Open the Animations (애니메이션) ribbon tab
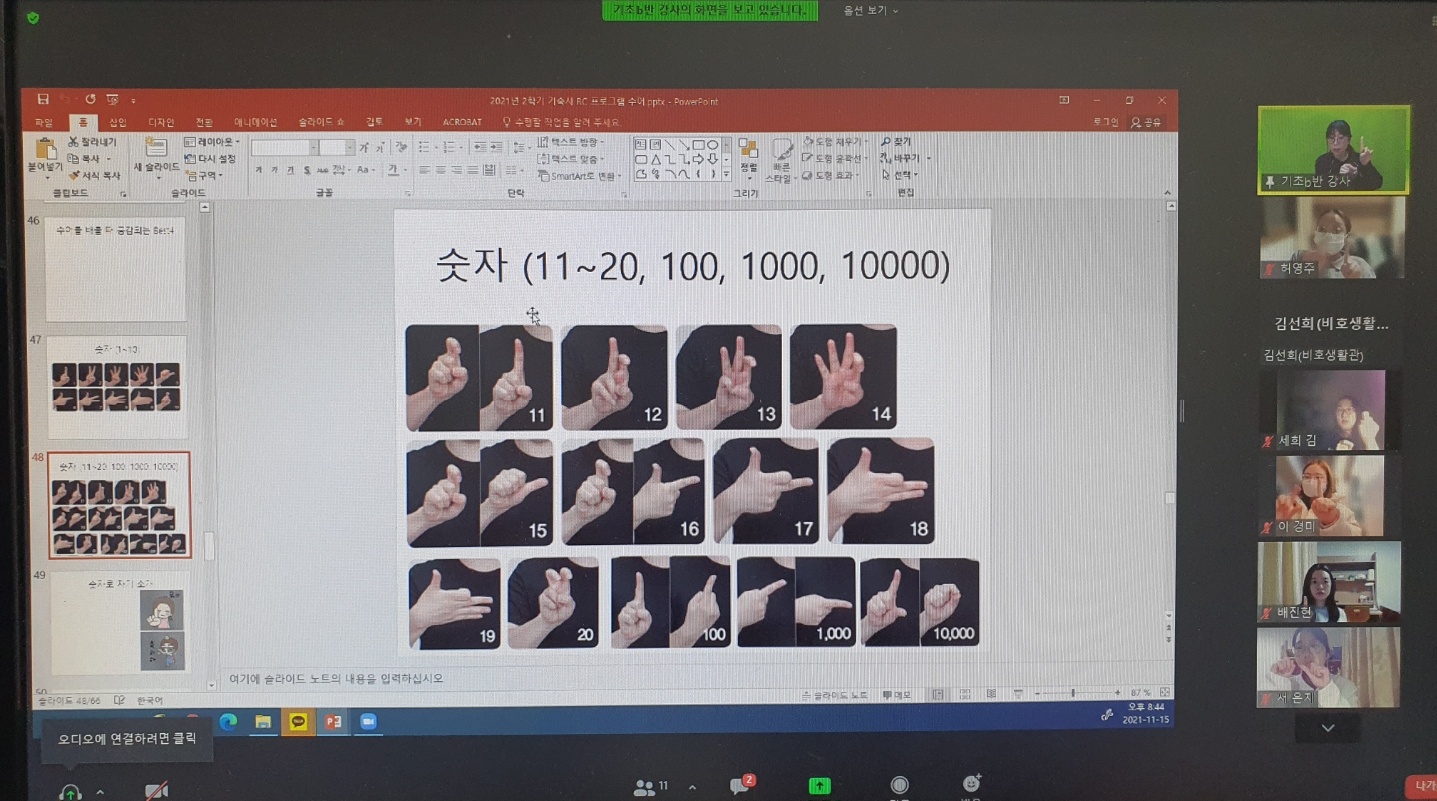Screen dimensions: 1437x801 255,122
